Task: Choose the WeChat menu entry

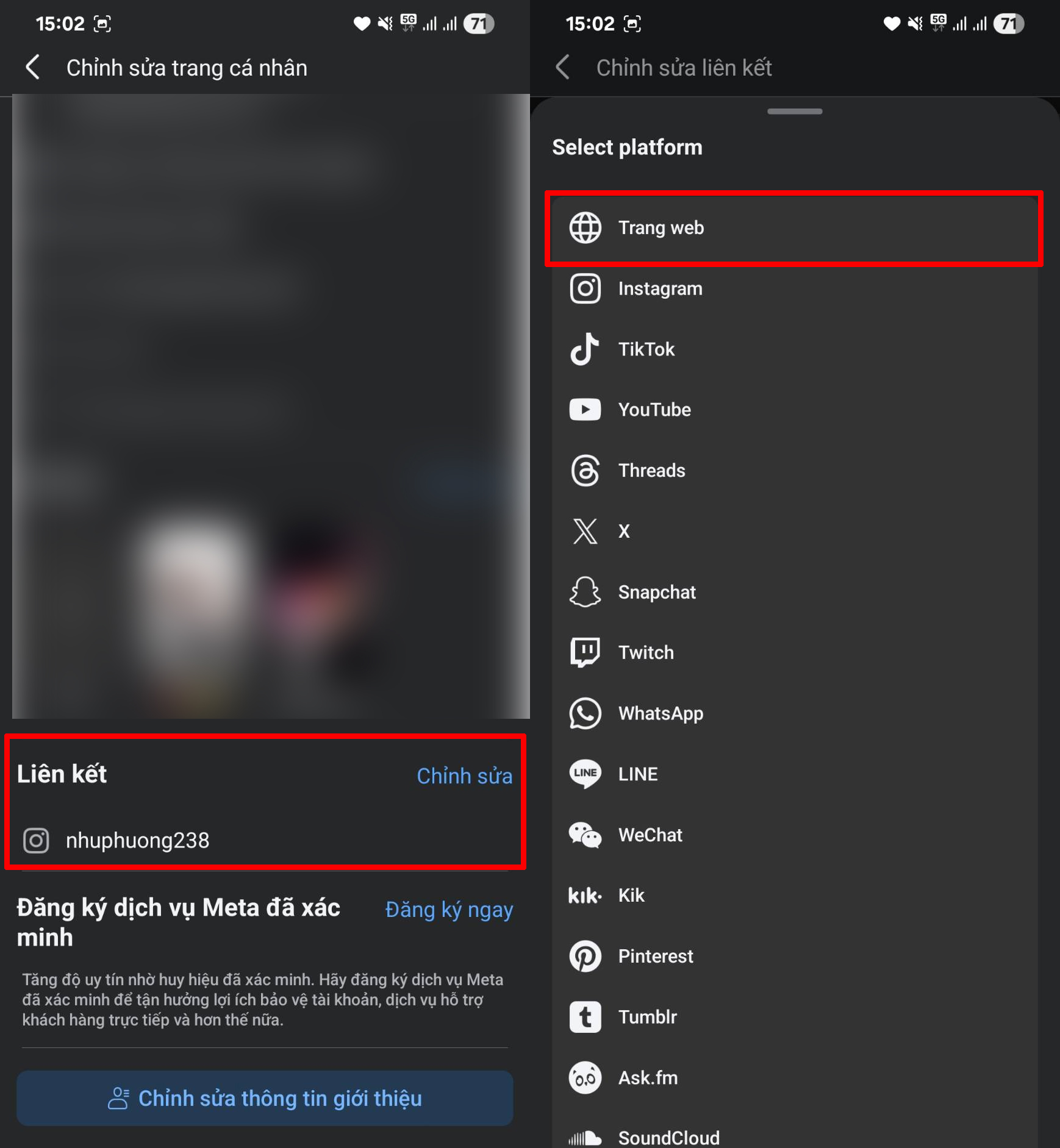Action: (x=795, y=835)
